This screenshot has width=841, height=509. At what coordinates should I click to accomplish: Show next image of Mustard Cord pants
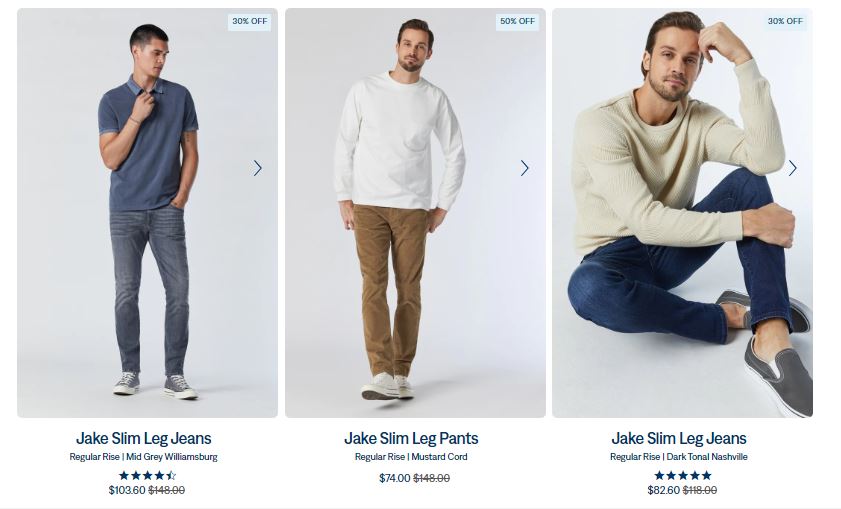(x=525, y=168)
